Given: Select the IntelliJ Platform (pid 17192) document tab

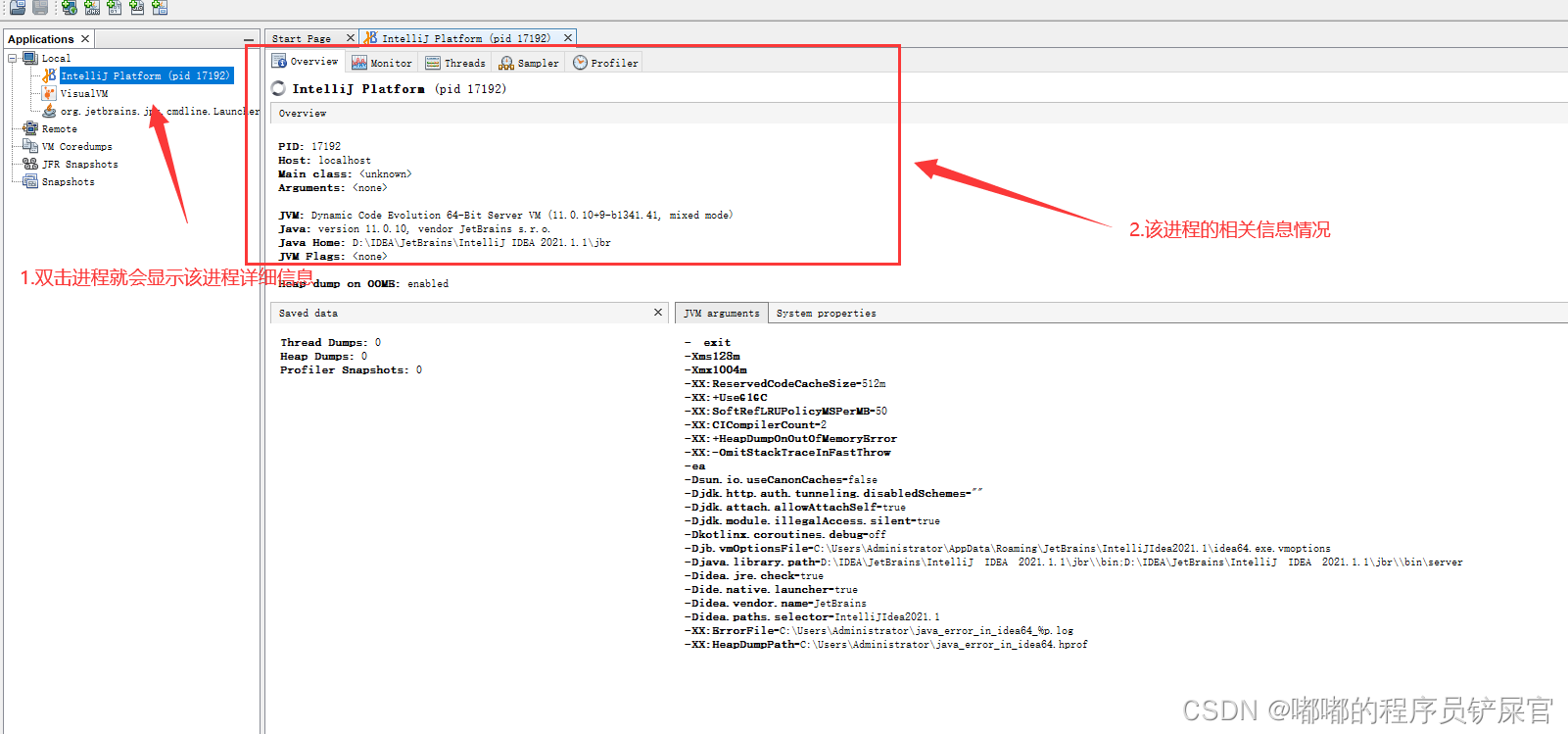Looking at the screenshot, I should [466, 39].
